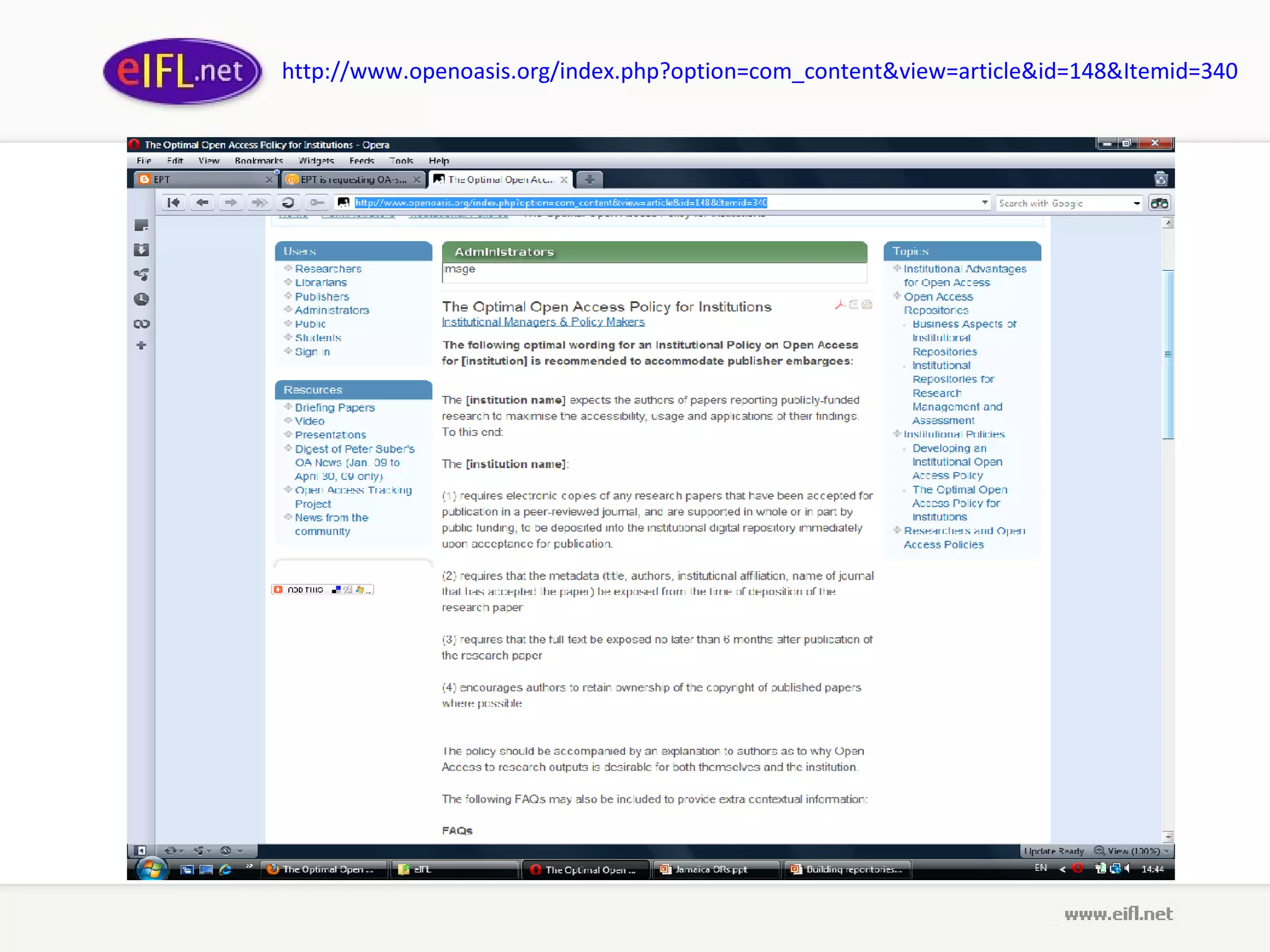Click the Researchers link
This screenshot has width=1270, height=952.
pyautogui.click(x=328, y=268)
